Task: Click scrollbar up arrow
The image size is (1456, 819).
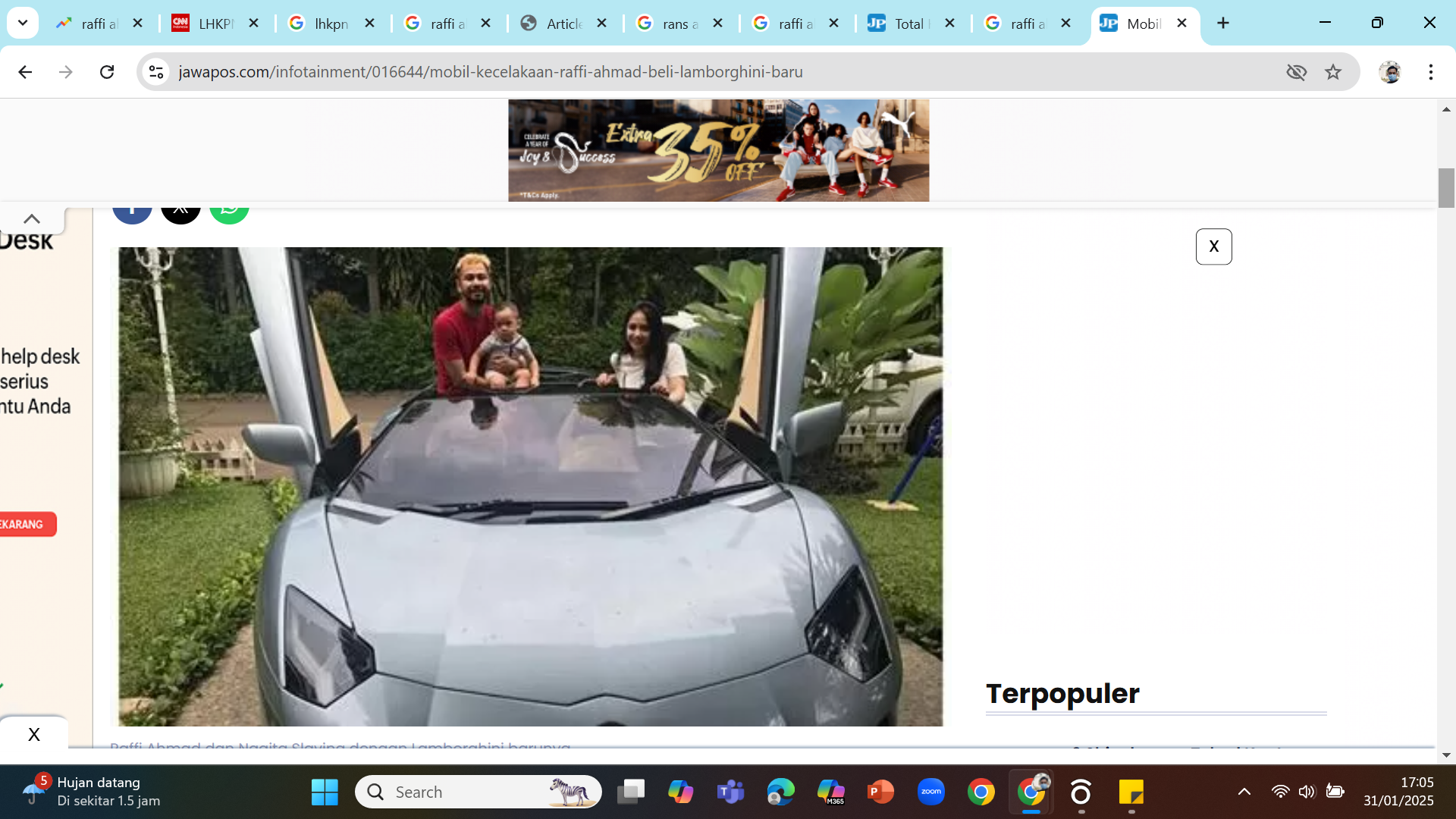Action: (1446, 109)
